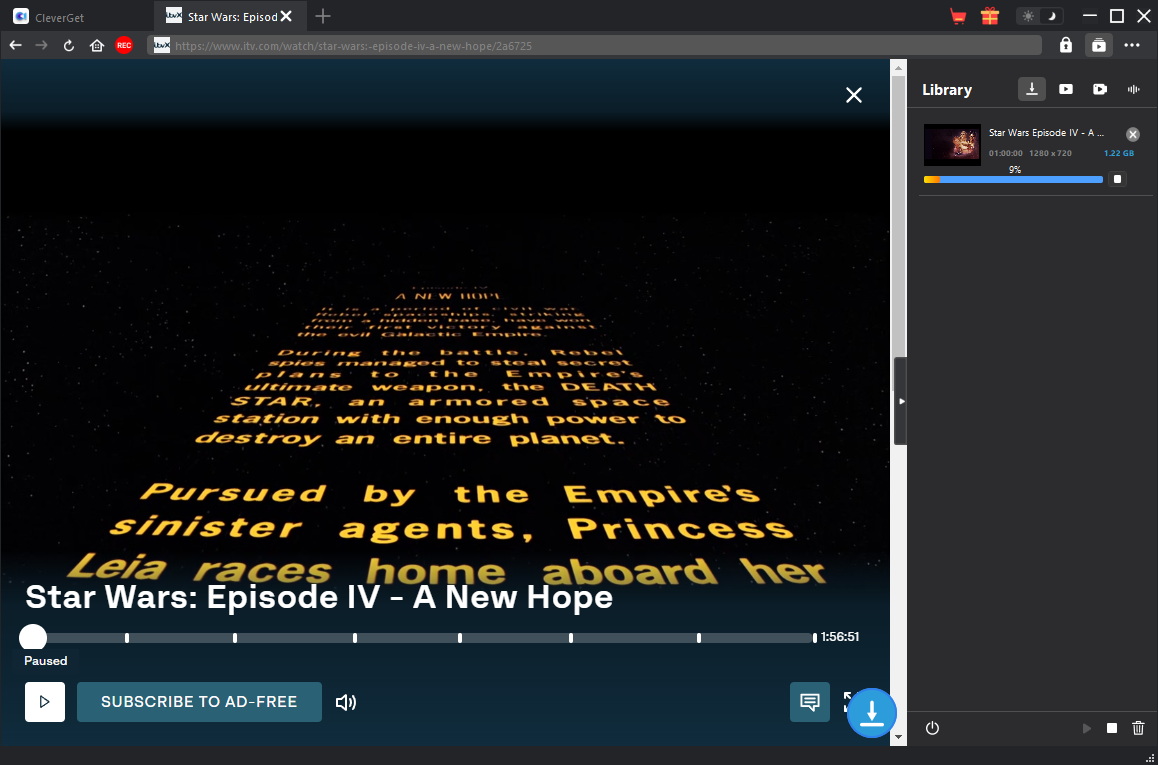
Task: Toggle subtitles with the captions button
Action: click(810, 702)
